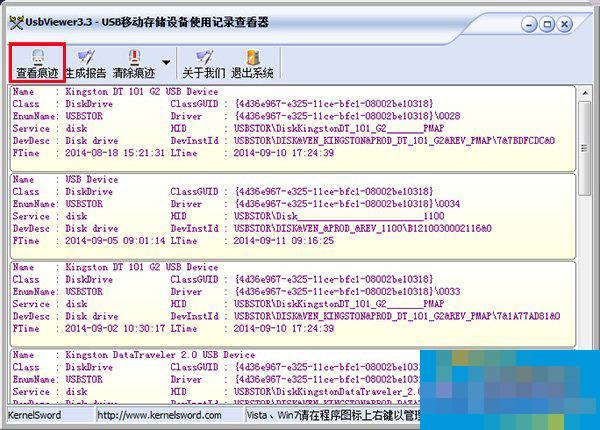
Task: Click FTime value 2014-09-02 10:30:17
Action: click(115, 328)
